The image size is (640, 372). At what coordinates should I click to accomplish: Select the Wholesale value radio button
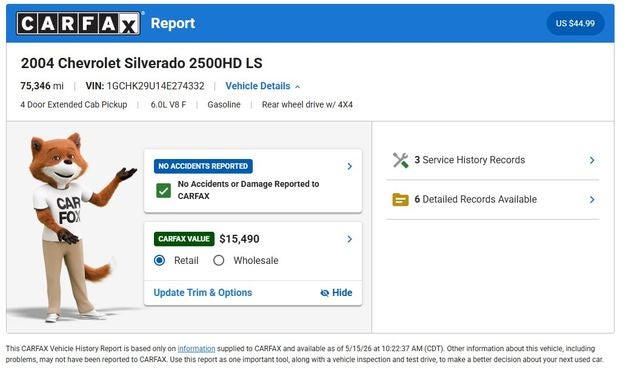219,260
